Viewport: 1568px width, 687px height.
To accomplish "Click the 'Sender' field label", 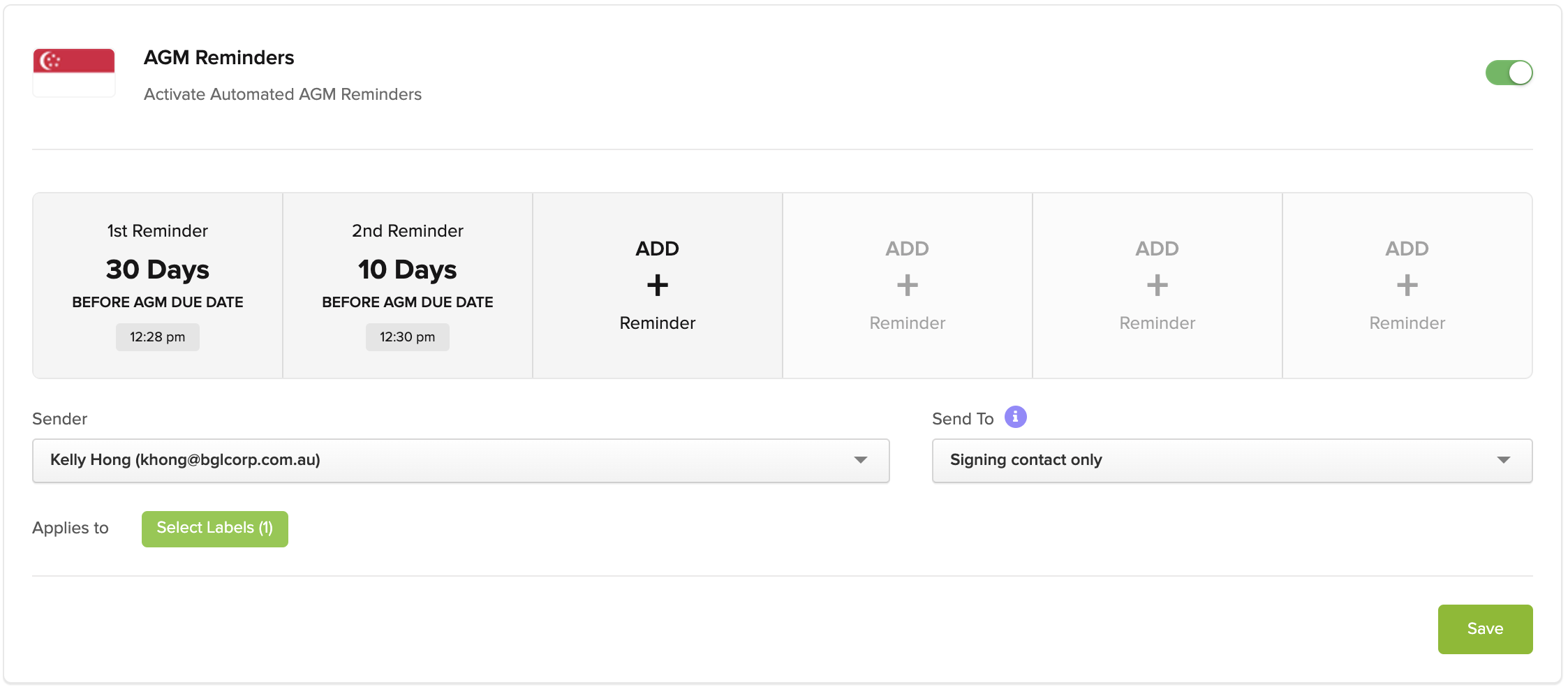I will (60, 419).
